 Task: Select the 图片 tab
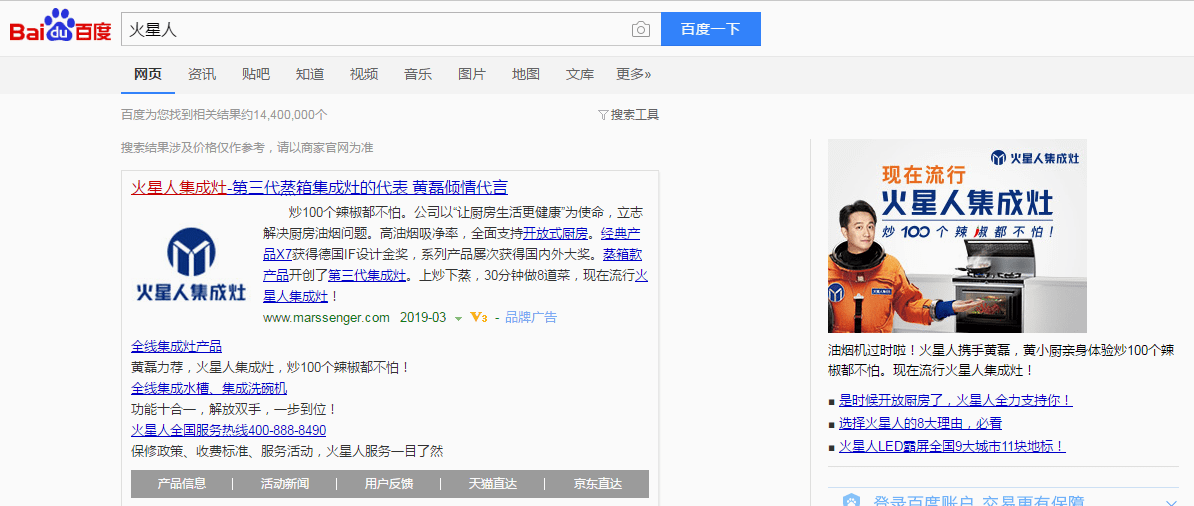(472, 75)
